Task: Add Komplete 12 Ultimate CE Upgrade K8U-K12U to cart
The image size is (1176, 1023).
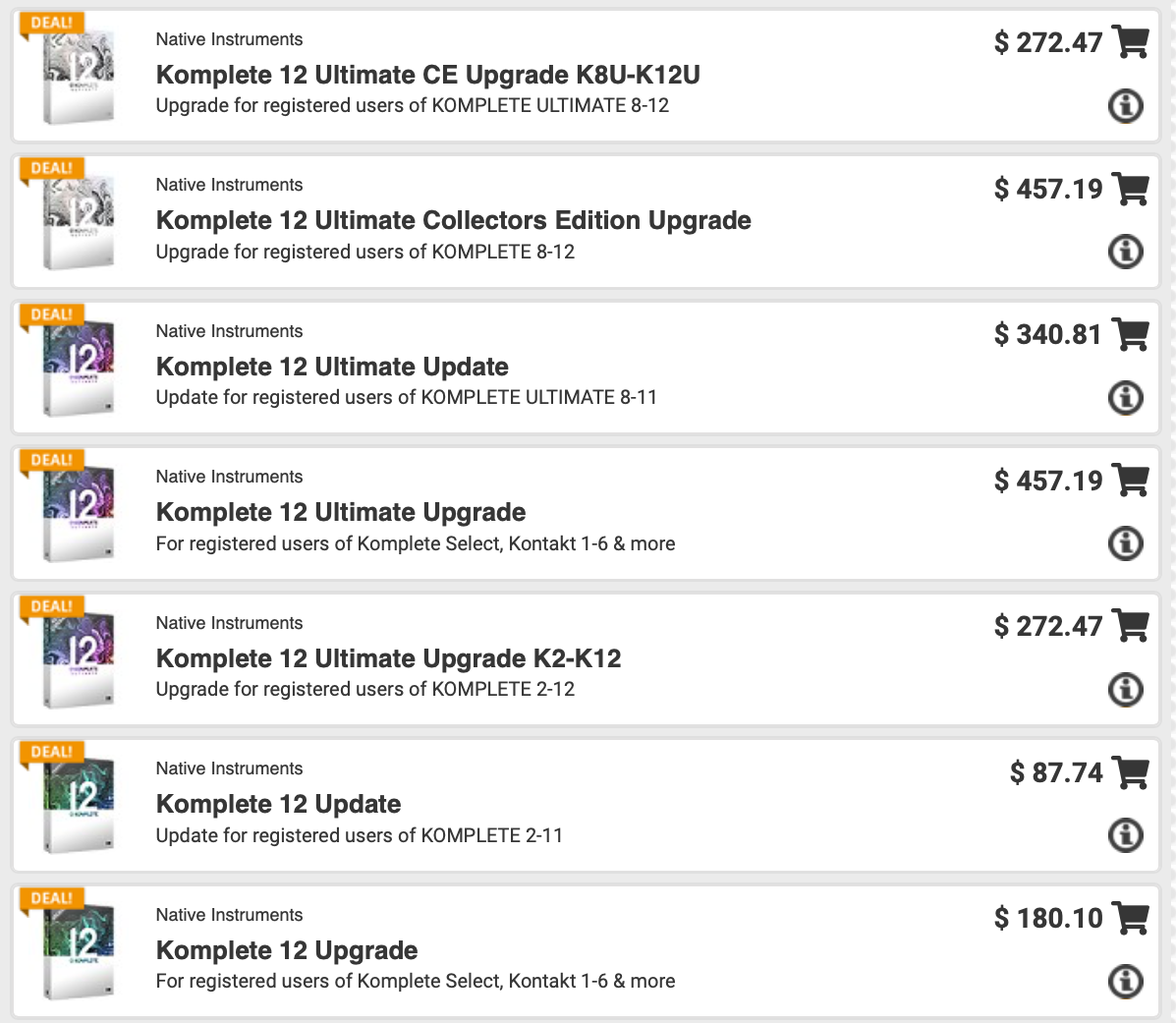Action: click(x=1131, y=42)
